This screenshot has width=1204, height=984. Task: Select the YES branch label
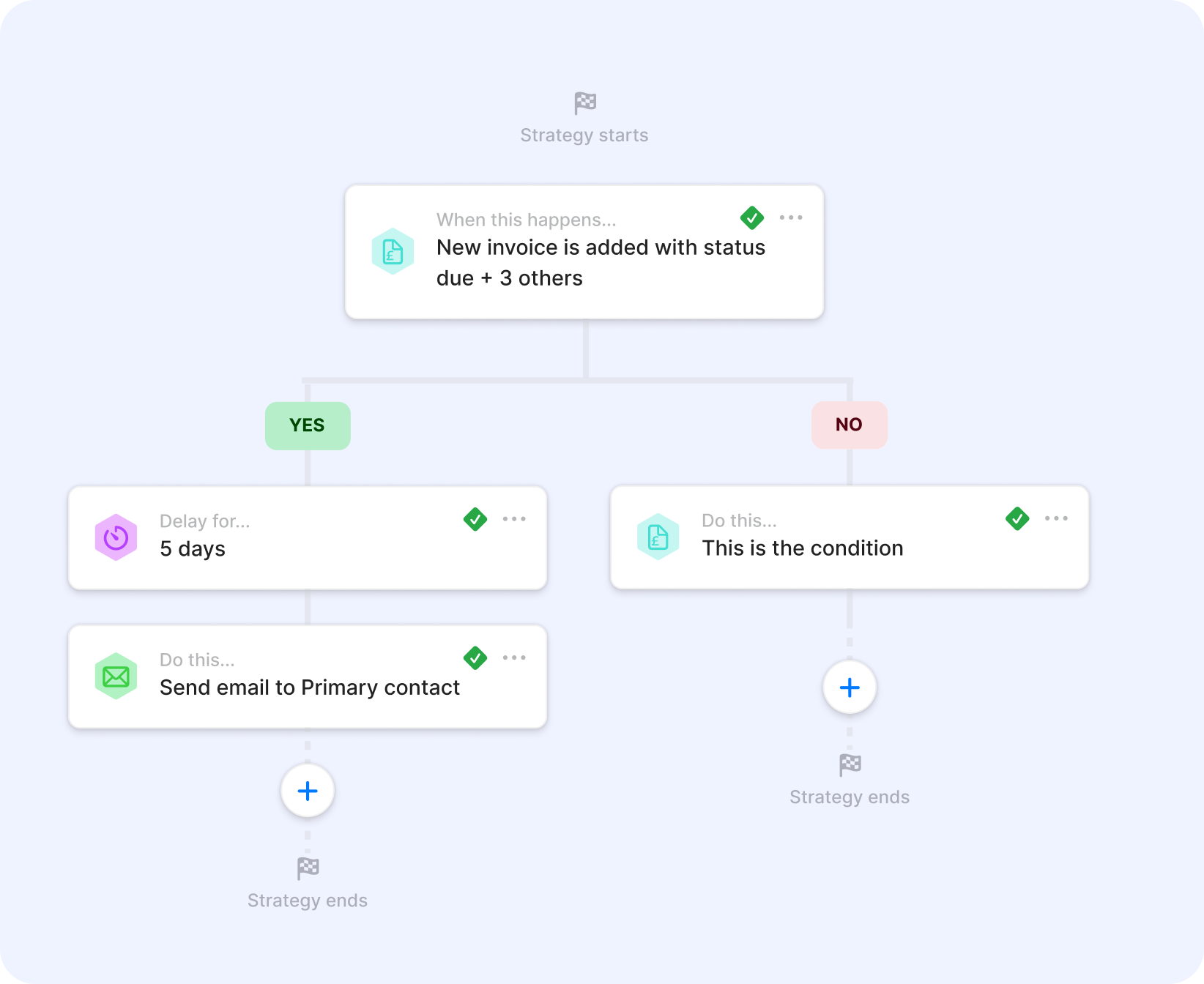pos(308,425)
